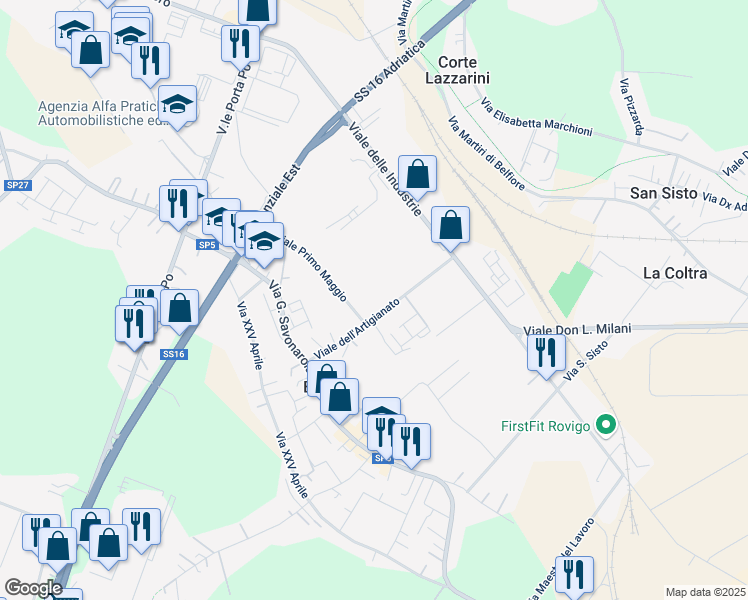This screenshot has height=600, width=748.
Task: Click the school marker near Agenzia Alfa Pratiche
Action: tap(177, 107)
